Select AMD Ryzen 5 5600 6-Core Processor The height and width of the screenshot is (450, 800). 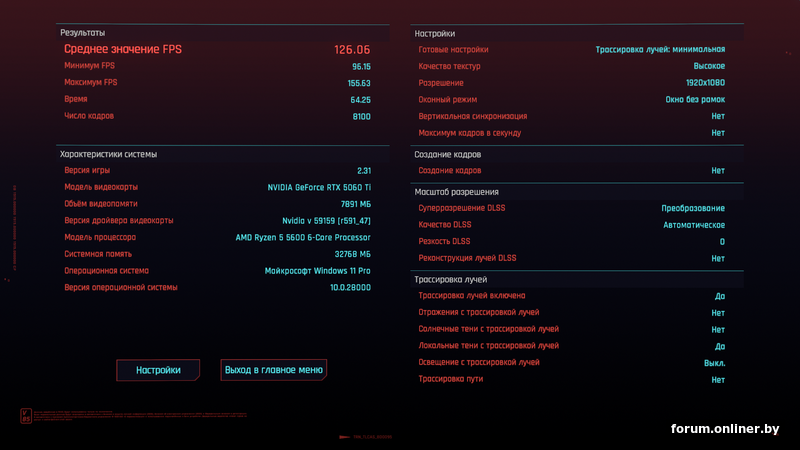point(303,238)
